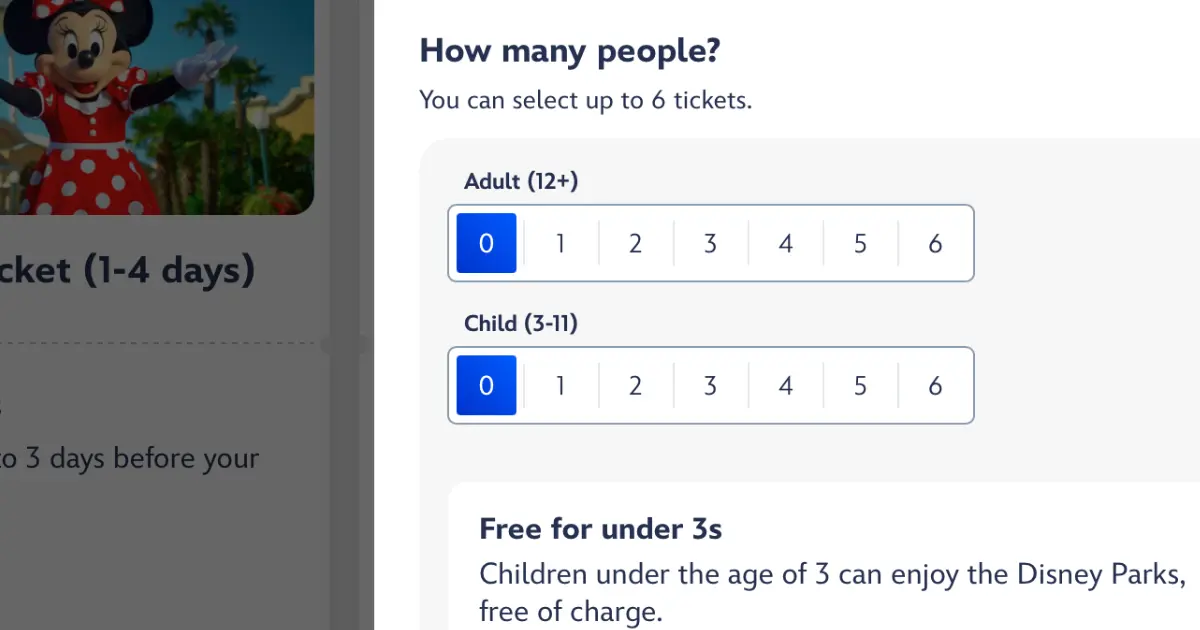Choose 6 Adult (12+) tickets
The image size is (1200, 630).
(x=935, y=243)
